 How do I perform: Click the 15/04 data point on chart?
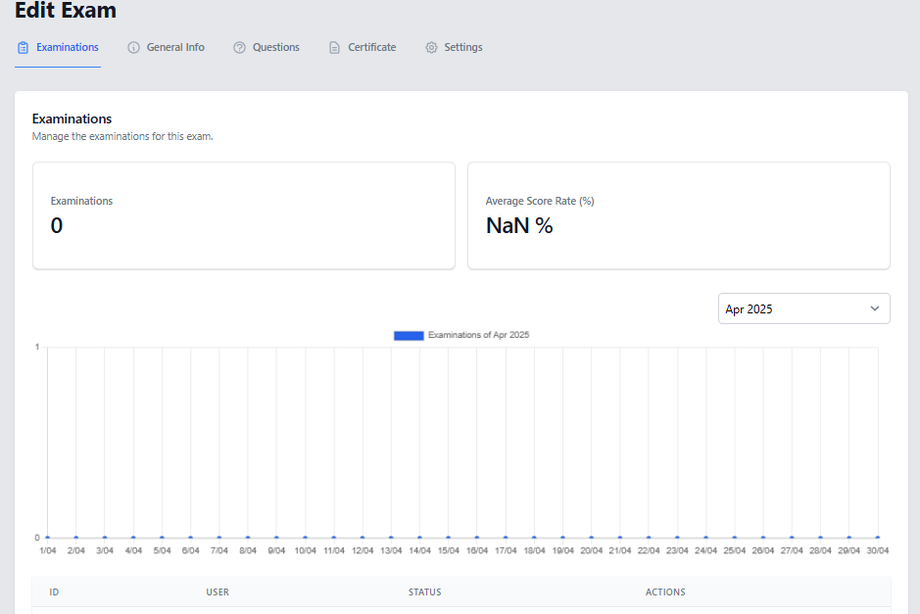pos(448,537)
